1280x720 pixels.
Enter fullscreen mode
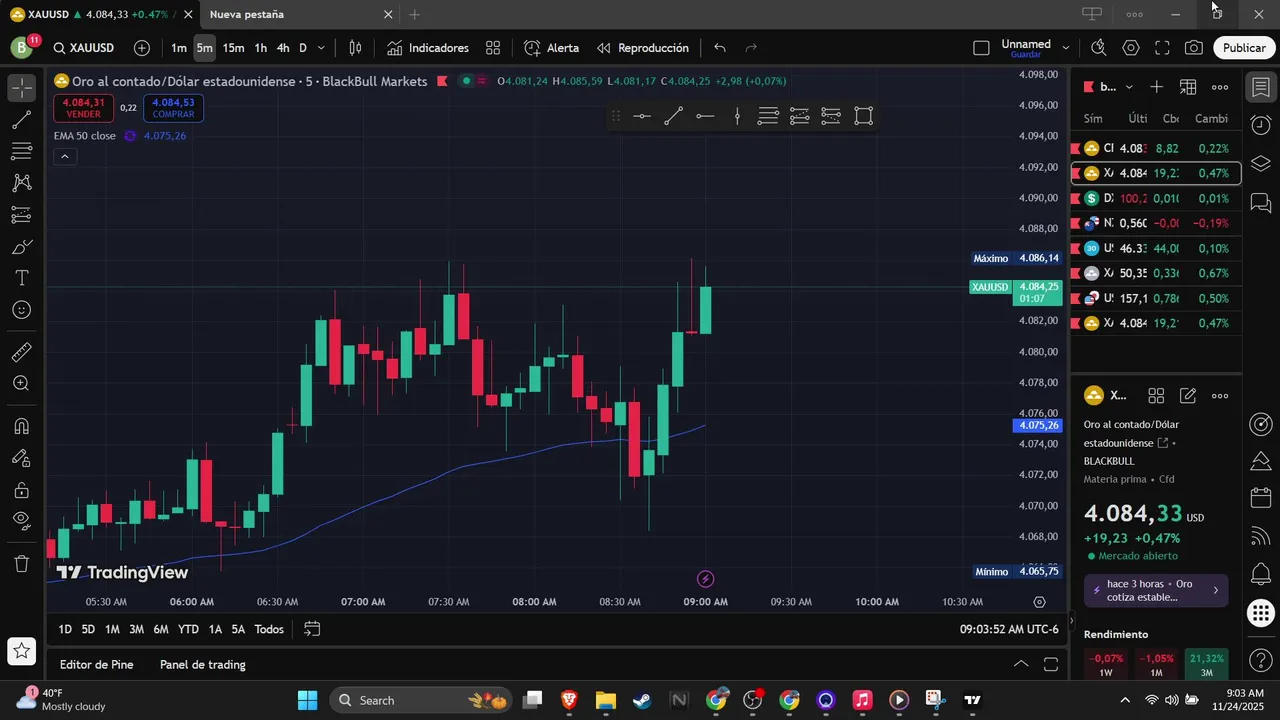[x=1162, y=48]
